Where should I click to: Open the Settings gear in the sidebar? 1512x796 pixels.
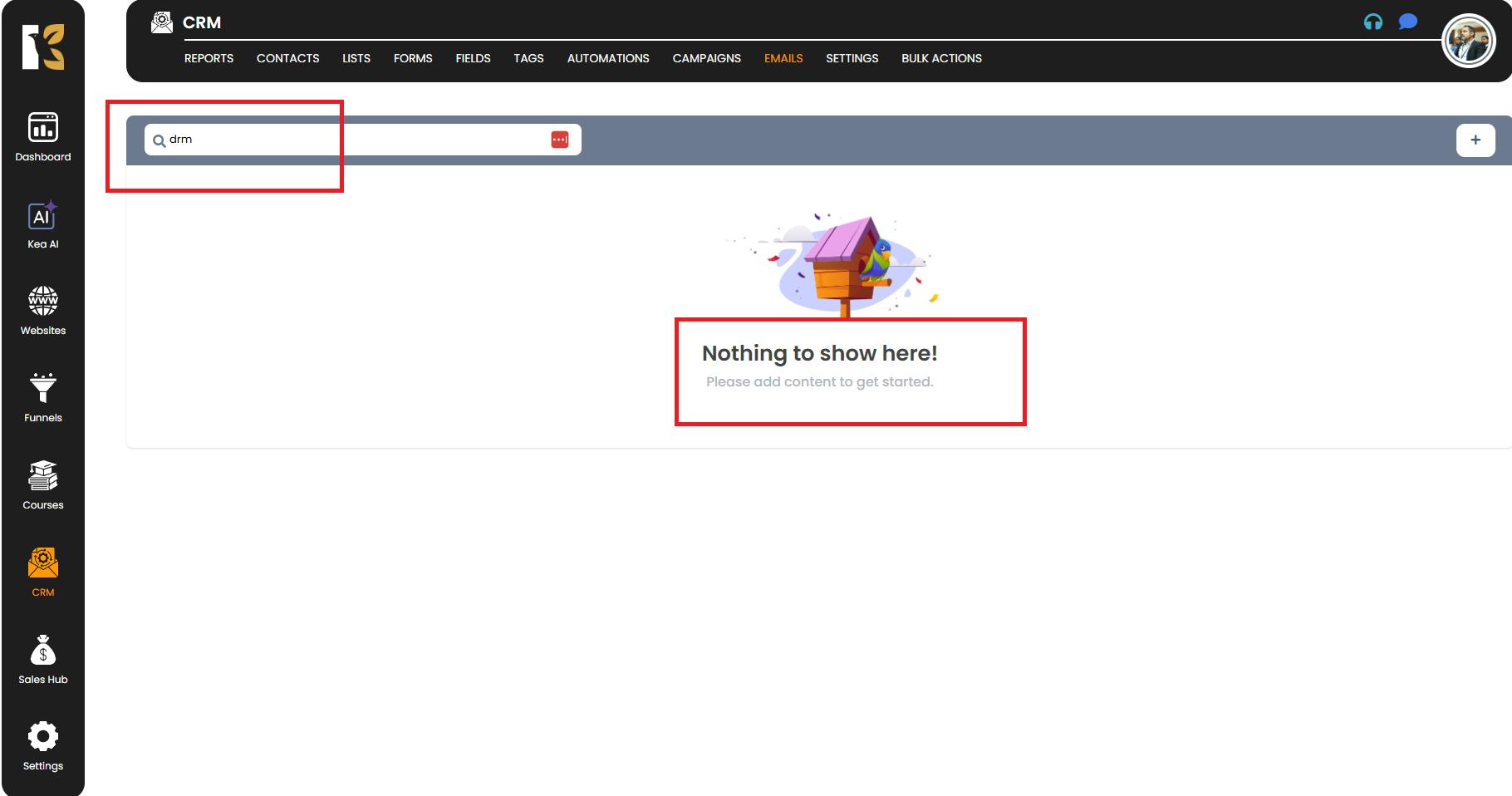pos(43,746)
